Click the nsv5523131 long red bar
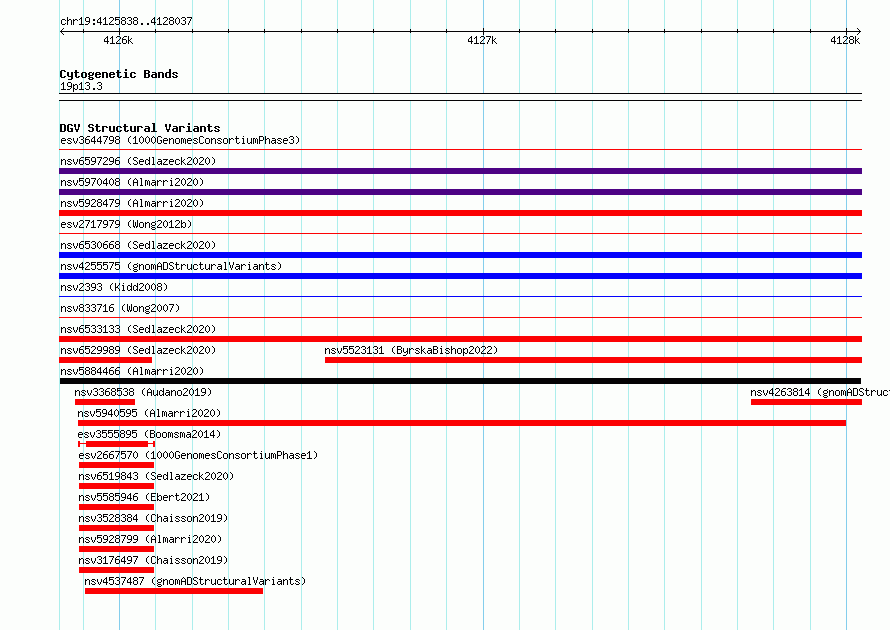This screenshot has height=630, width=890. 593,360
